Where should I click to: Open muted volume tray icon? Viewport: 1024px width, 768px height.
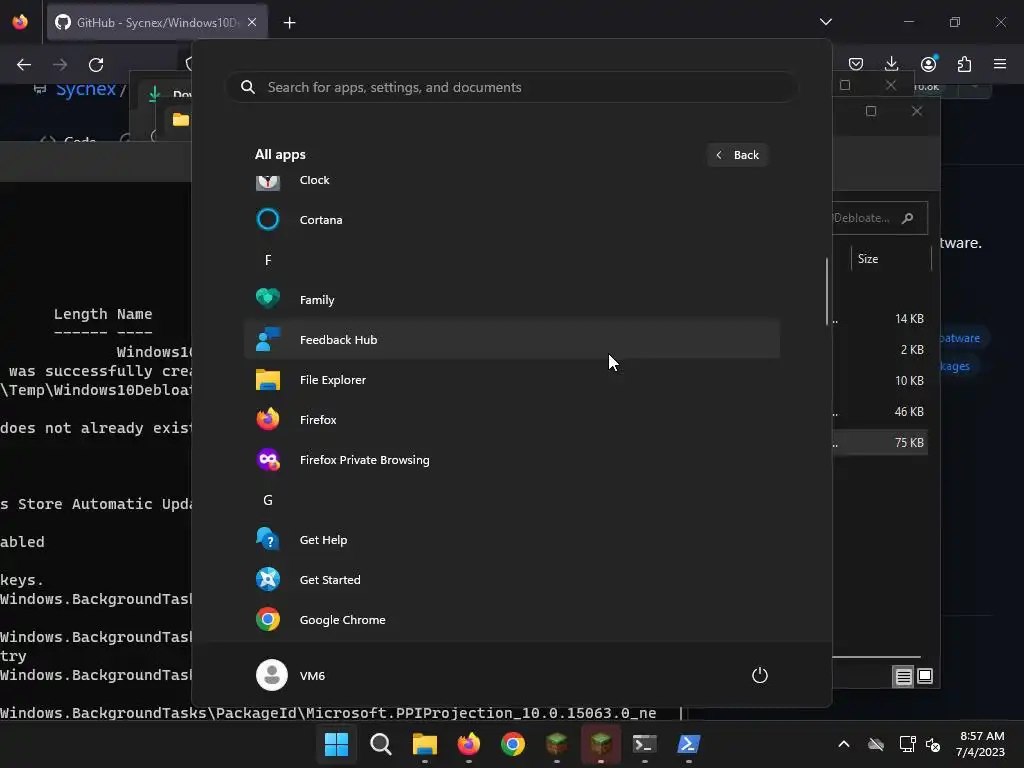click(933, 744)
